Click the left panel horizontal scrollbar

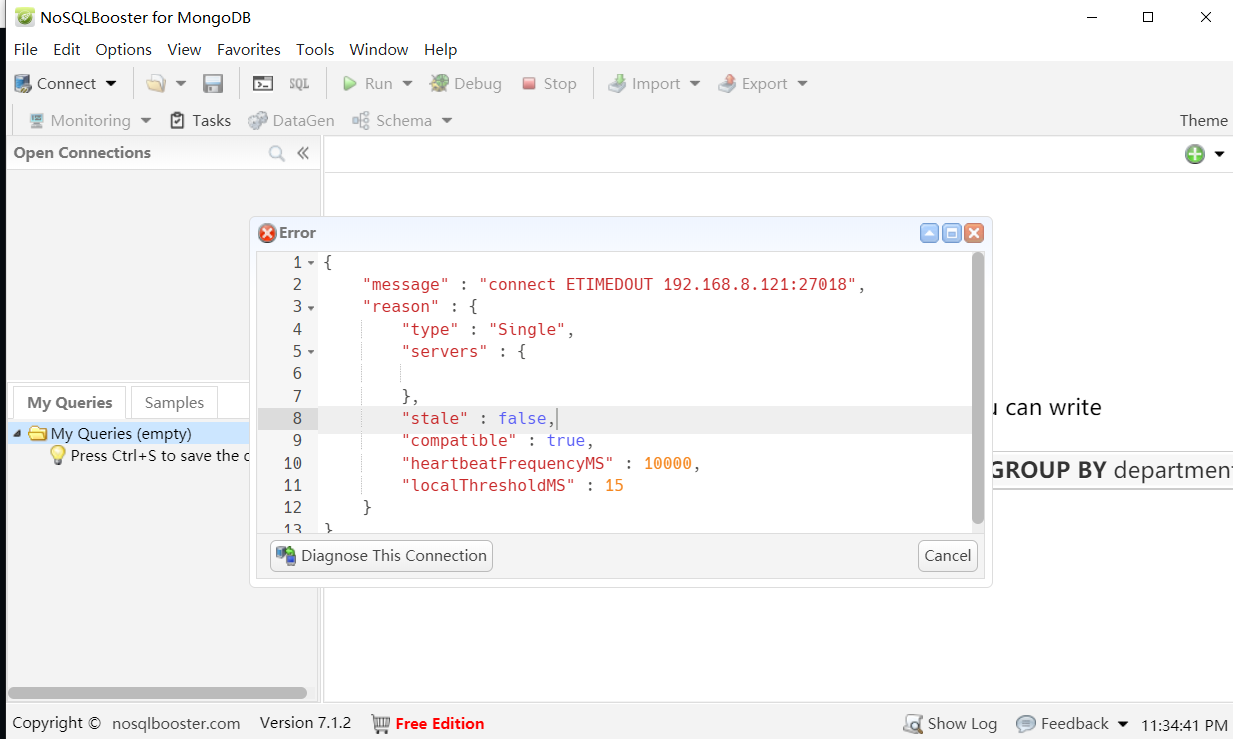[157, 693]
